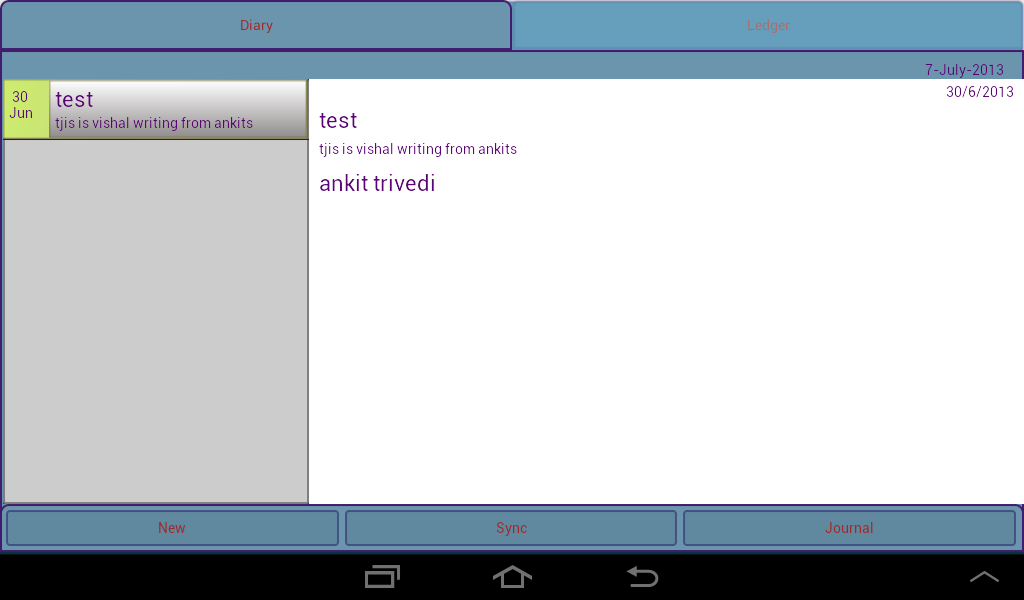Tap the 30/6/2013 entry date label
Image resolution: width=1024 pixels, height=600 pixels.
(x=978, y=91)
